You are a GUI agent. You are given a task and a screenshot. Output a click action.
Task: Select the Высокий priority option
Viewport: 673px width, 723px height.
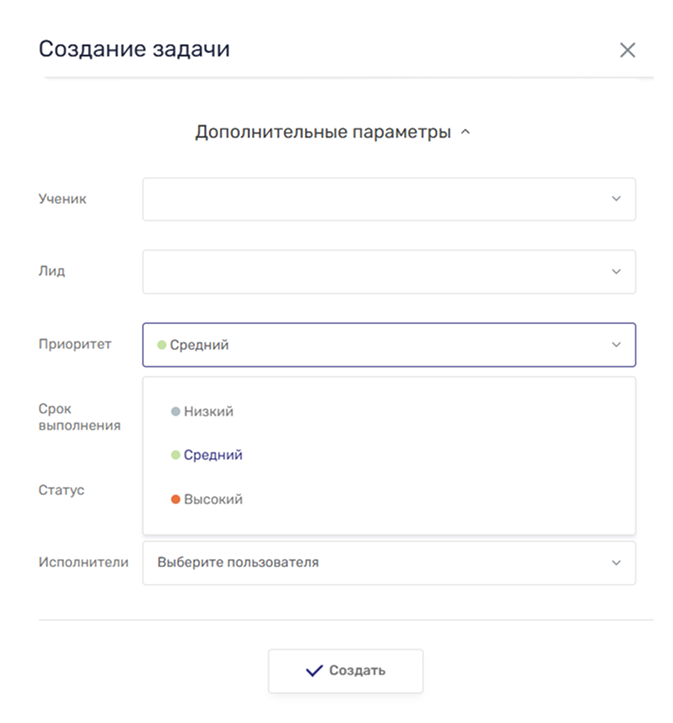click(213, 499)
